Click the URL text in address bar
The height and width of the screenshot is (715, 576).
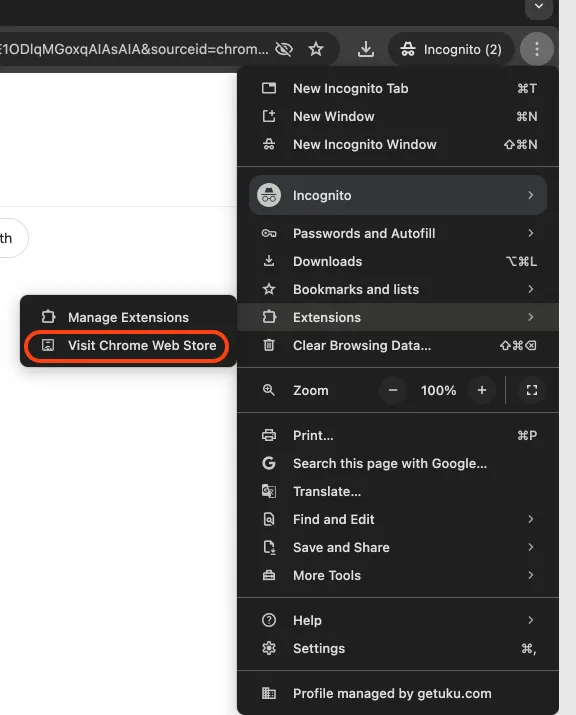tap(135, 49)
